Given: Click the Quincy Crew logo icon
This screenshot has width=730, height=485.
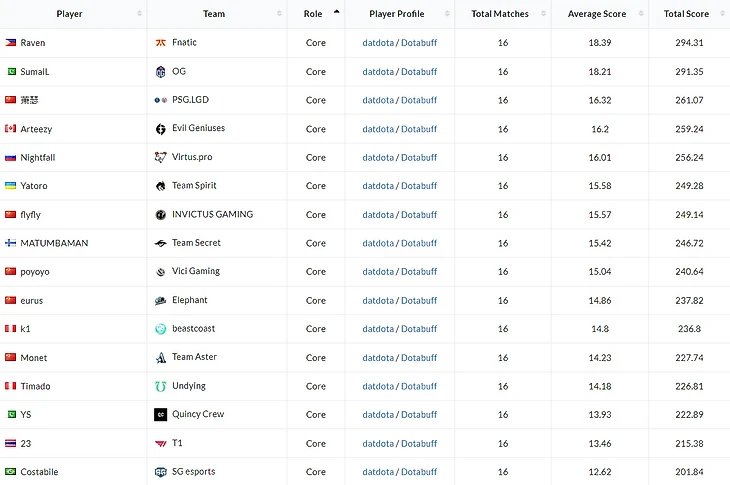Looking at the screenshot, I should [x=161, y=414].
